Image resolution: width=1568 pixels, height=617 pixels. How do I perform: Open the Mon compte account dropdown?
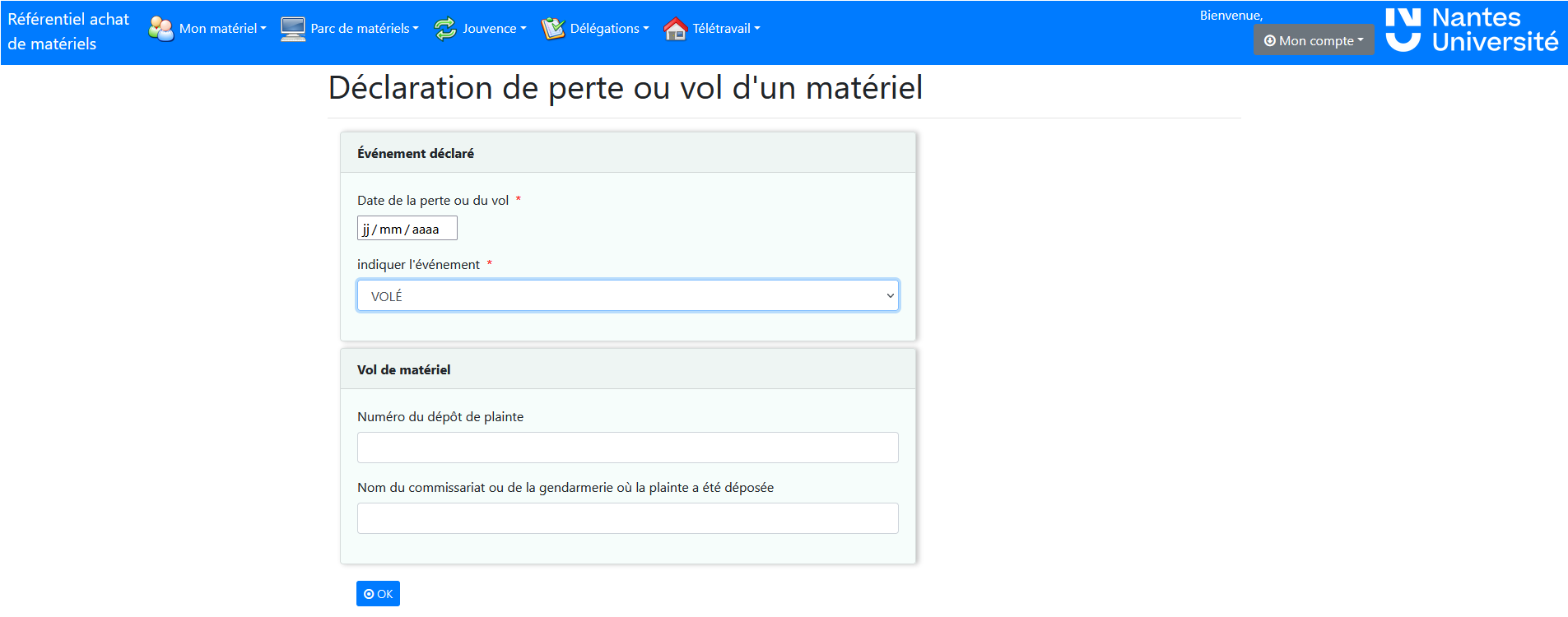click(1314, 40)
